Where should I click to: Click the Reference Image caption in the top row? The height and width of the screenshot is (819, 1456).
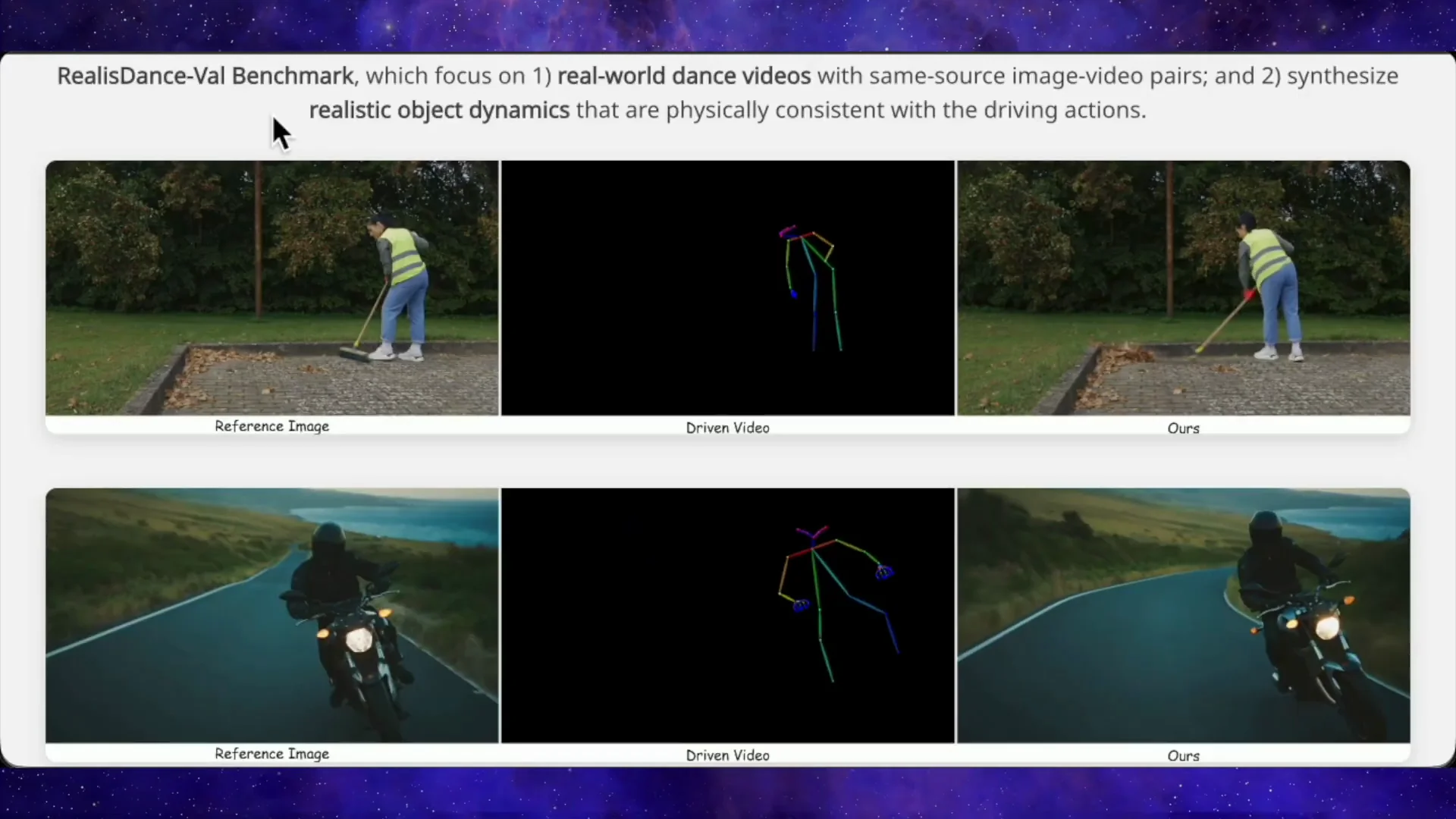[x=271, y=426]
